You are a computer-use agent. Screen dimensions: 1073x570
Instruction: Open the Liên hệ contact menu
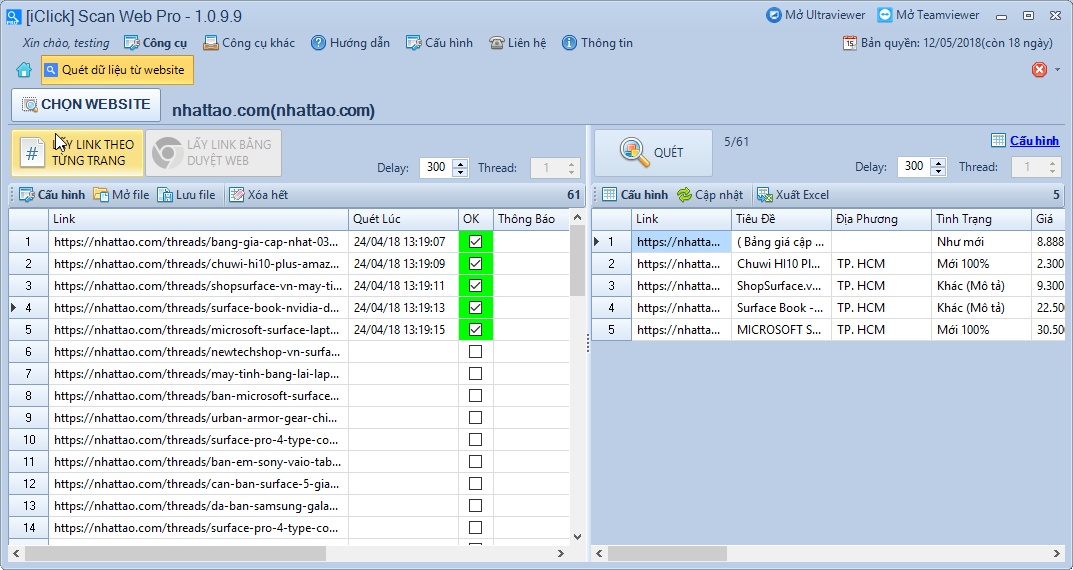517,43
